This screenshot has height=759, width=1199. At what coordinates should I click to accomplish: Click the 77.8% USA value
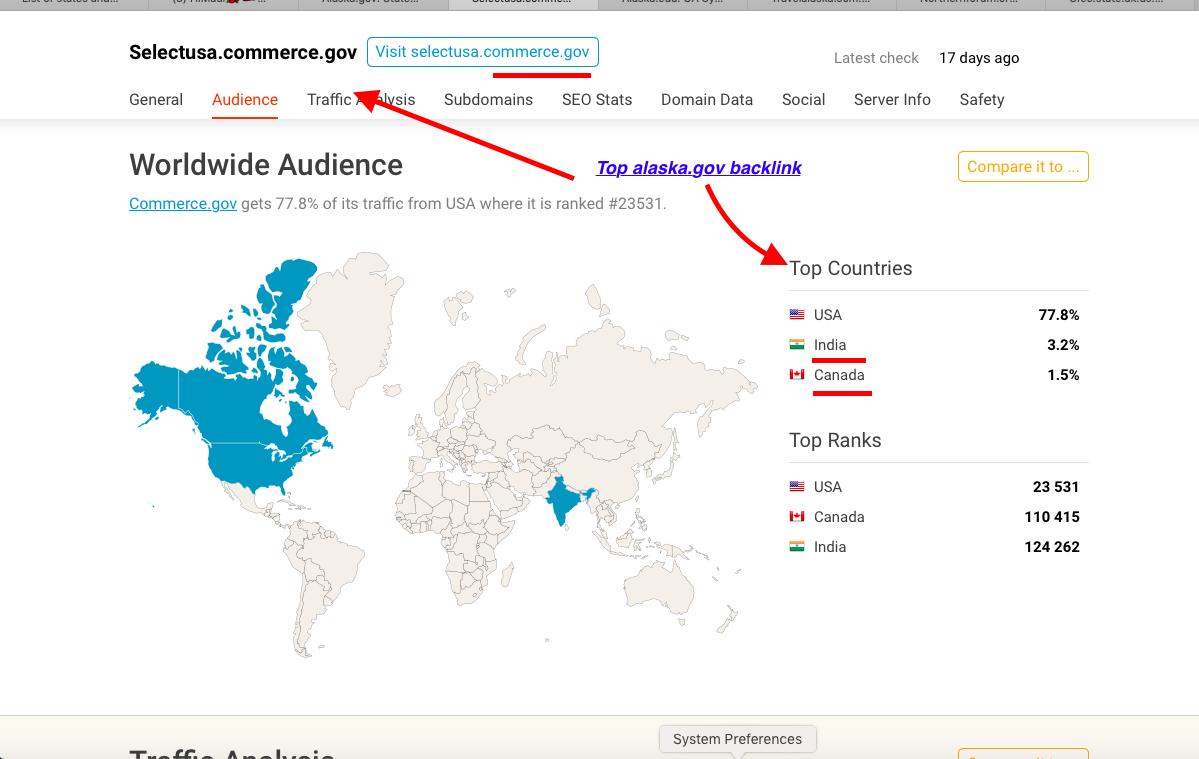pyautogui.click(x=1058, y=314)
